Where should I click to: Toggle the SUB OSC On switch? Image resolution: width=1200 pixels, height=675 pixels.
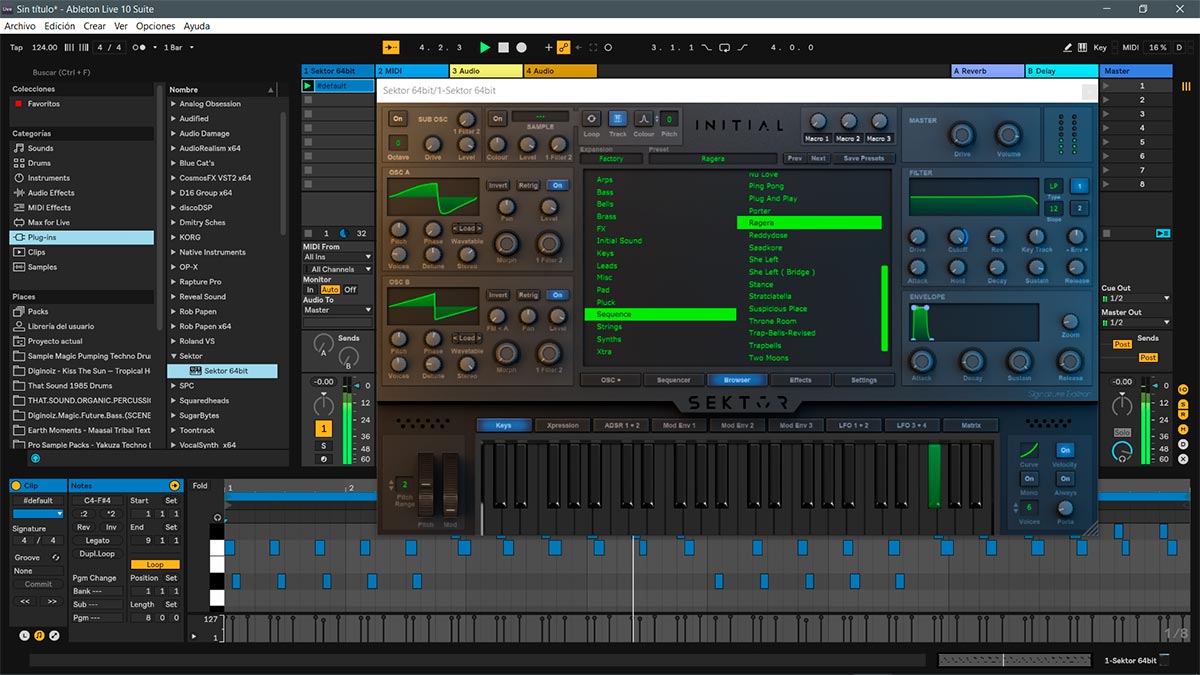coord(397,119)
